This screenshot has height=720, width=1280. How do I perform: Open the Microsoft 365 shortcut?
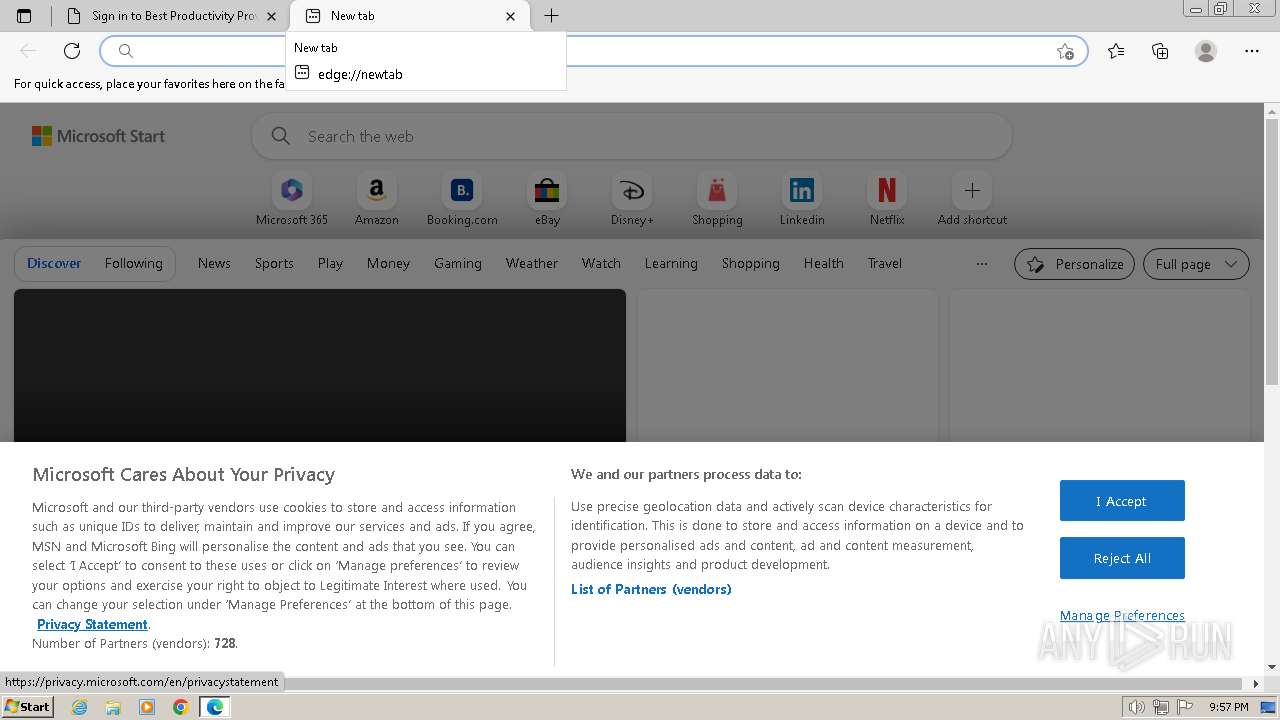point(292,200)
